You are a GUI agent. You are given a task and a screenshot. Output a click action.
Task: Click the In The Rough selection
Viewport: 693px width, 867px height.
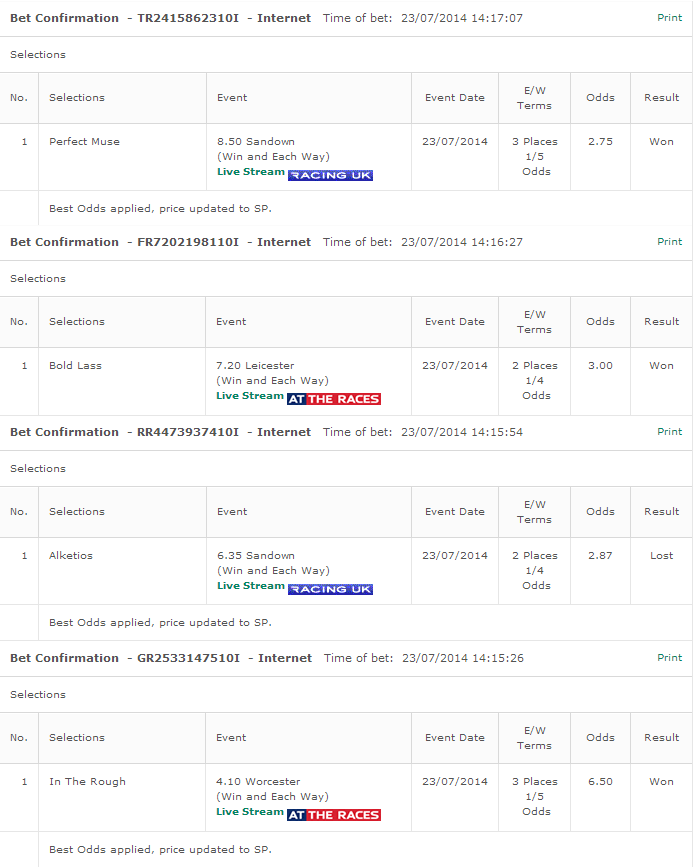pyautogui.click(x=87, y=781)
